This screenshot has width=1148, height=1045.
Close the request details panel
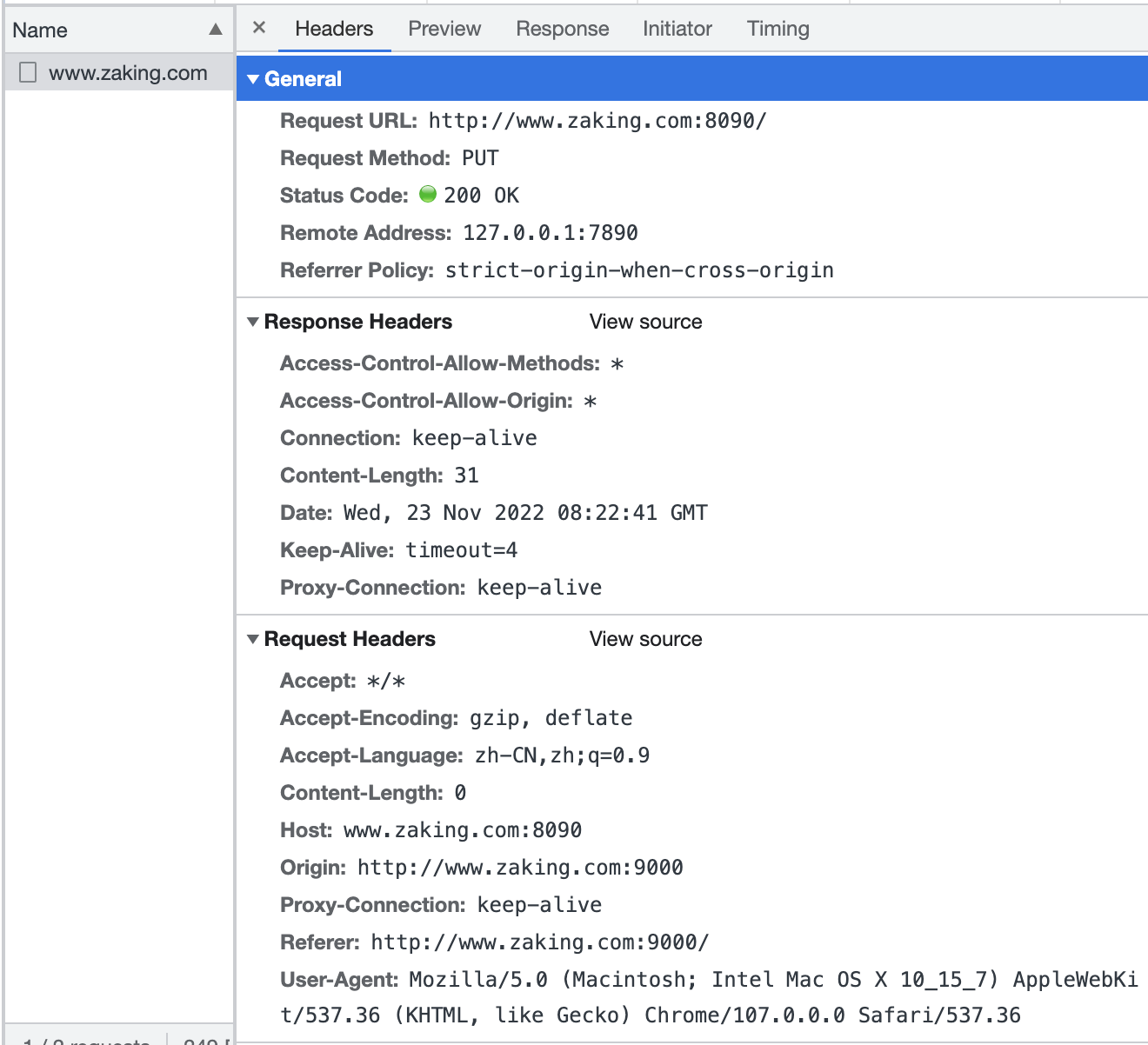click(258, 28)
